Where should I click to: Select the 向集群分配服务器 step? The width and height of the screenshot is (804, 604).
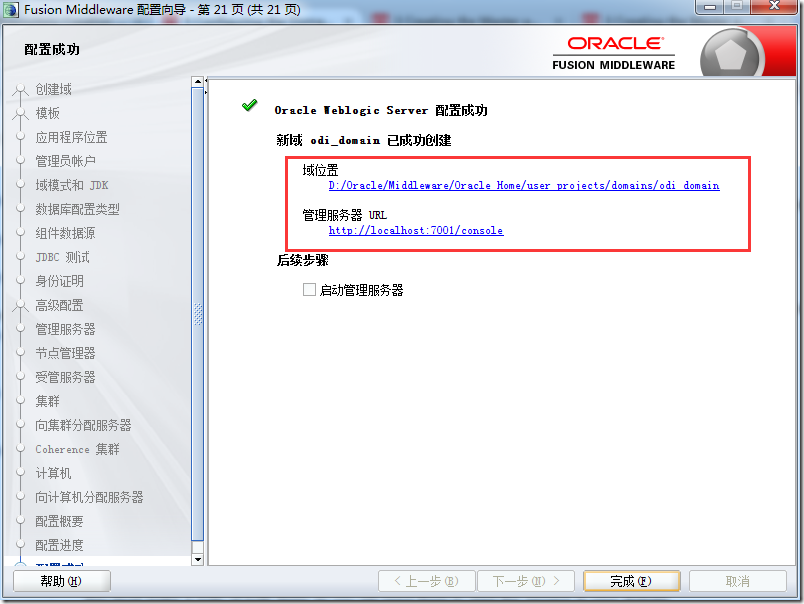pos(83,425)
